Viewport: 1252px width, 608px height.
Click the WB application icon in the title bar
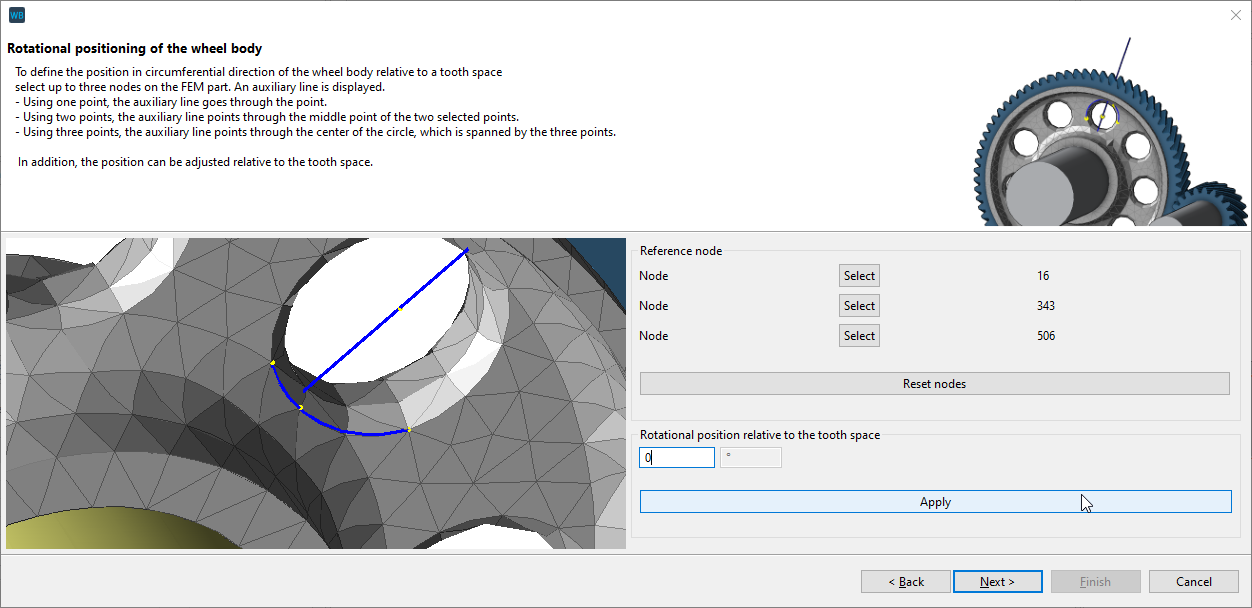click(16, 14)
